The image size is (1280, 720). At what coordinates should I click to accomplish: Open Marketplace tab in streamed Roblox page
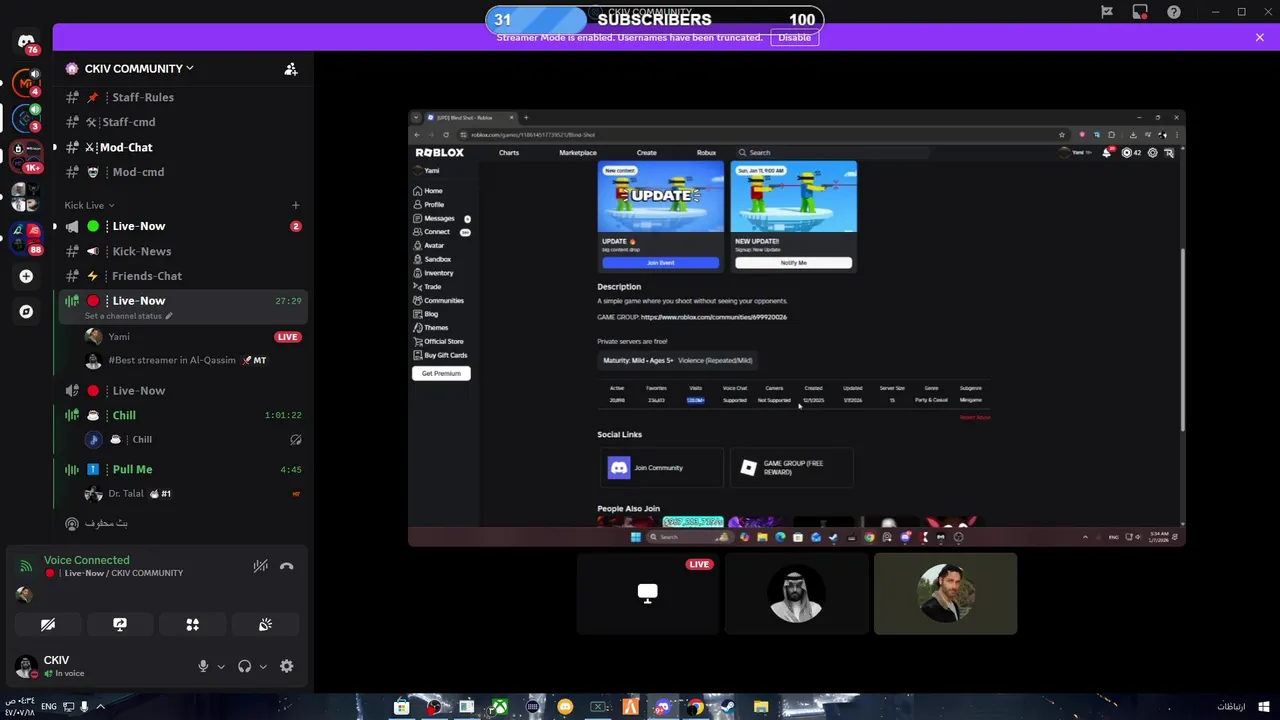click(578, 153)
